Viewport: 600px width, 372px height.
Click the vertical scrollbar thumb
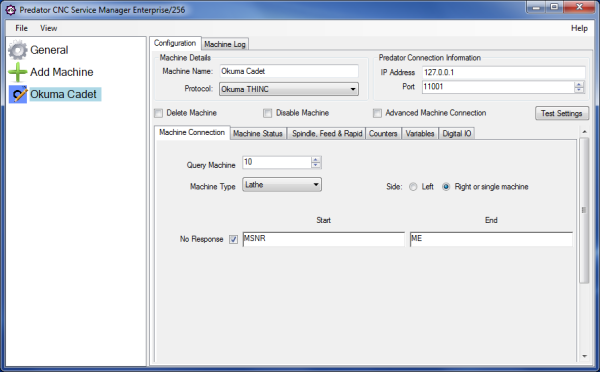[584, 210]
